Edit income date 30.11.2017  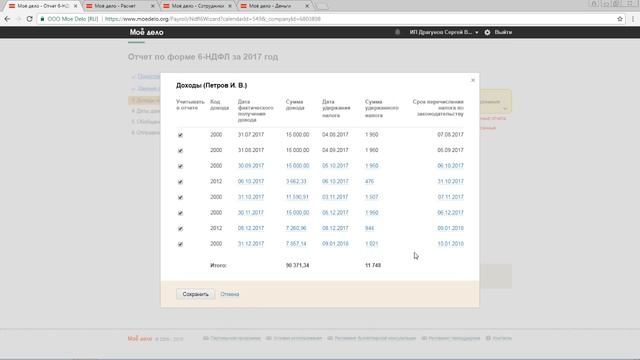(251, 212)
